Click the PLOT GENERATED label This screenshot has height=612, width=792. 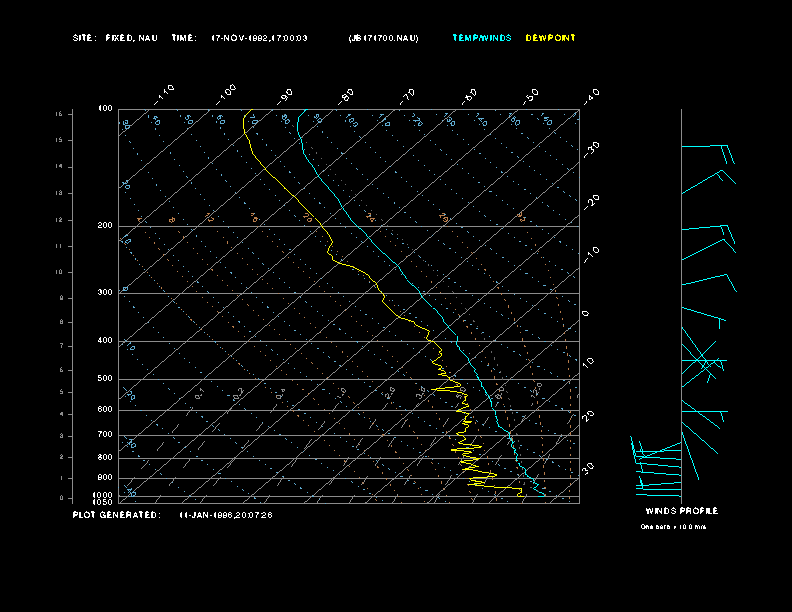(x=115, y=515)
